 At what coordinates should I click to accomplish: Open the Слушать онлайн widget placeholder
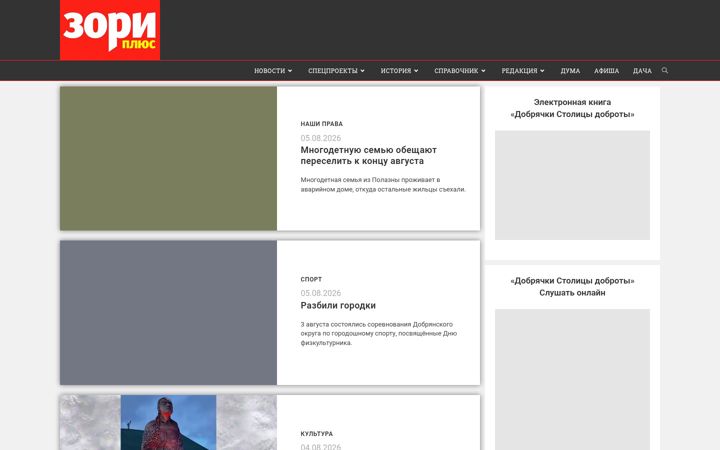[x=572, y=379]
